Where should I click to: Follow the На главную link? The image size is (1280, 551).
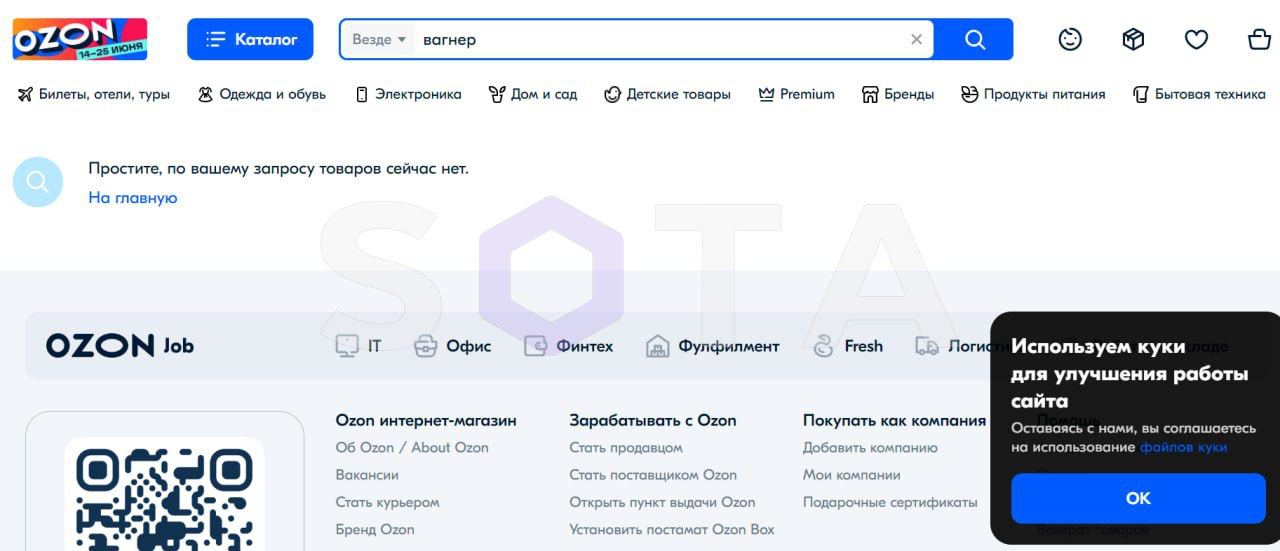click(133, 198)
